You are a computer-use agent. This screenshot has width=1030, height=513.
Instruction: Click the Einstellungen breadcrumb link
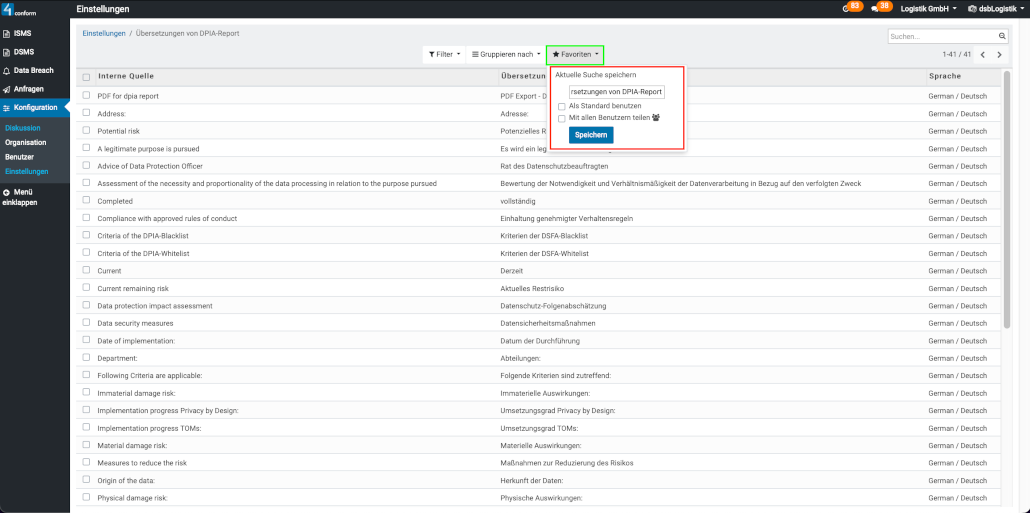(103, 34)
